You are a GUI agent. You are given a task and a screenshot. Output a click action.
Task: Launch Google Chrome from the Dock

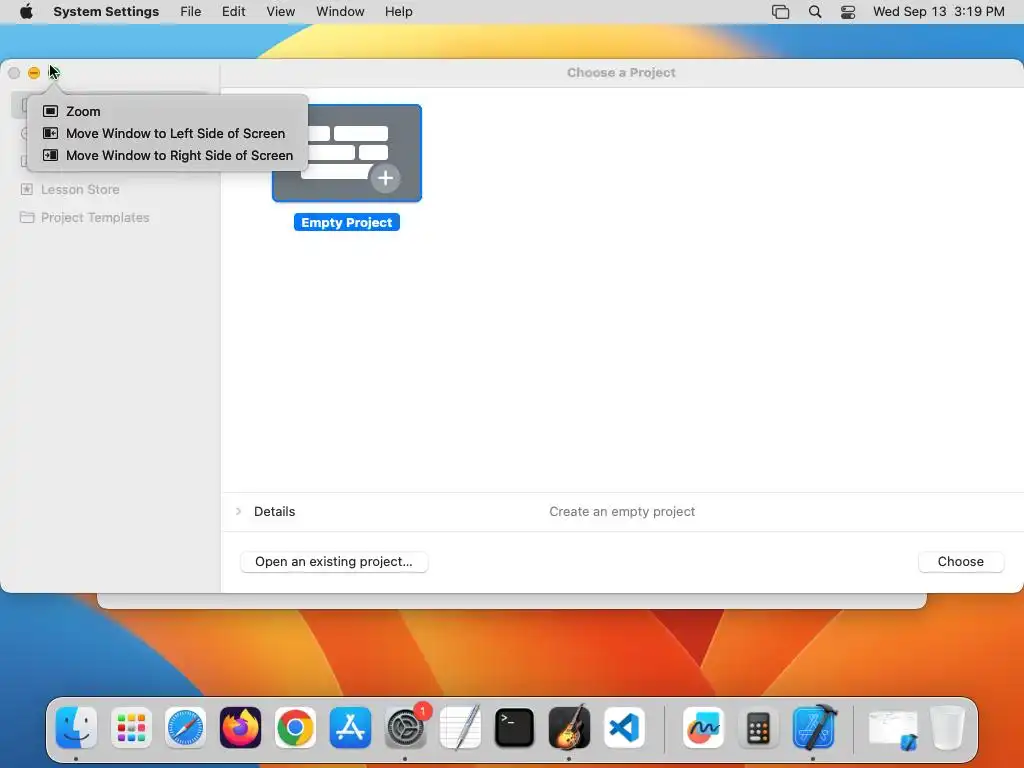pyautogui.click(x=295, y=728)
